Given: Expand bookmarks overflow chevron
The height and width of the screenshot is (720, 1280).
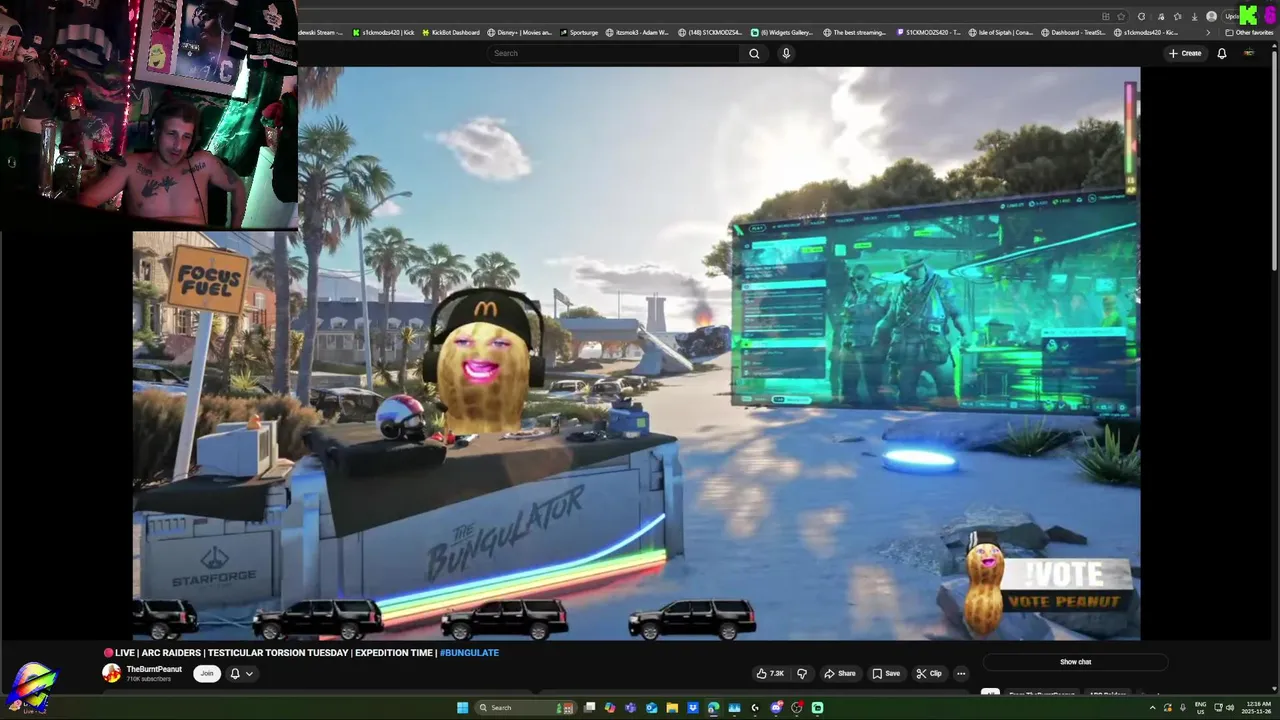Looking at the screenshot, I should 1208,33.
